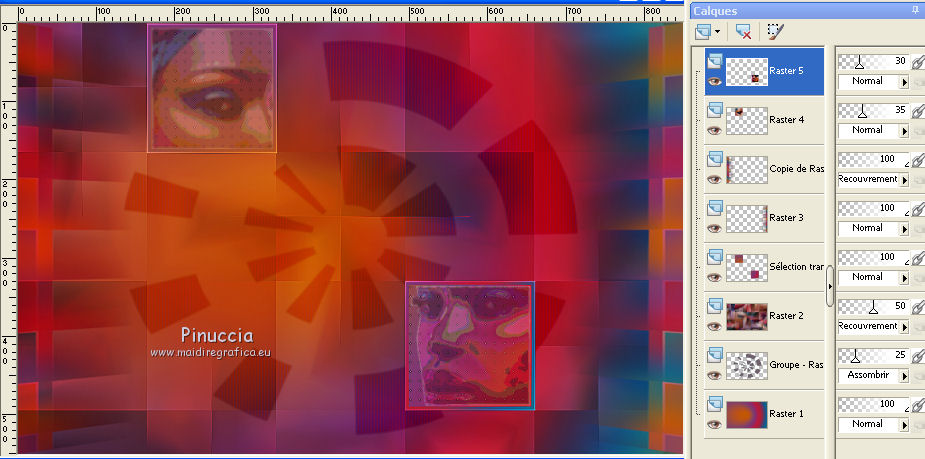This screenshot has height=459, width=925.
Task: Click the raster type icon of Raster 4
Action: [x=715, y=109]
